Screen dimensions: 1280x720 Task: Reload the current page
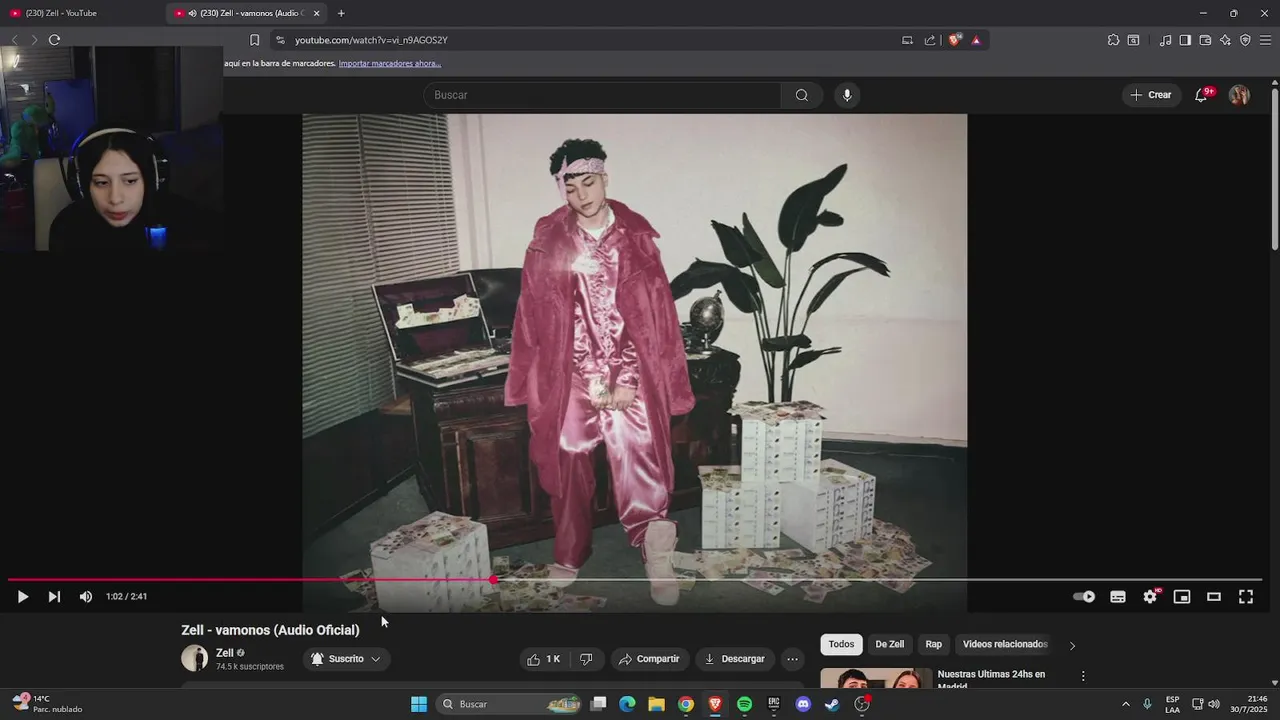tap(54, 40)
